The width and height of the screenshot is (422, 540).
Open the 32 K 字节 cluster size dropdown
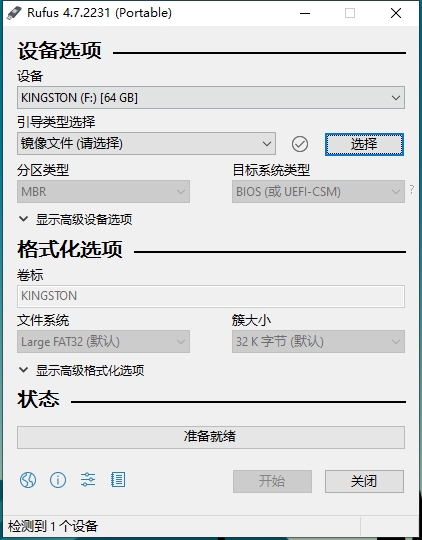tap(318, 342)
